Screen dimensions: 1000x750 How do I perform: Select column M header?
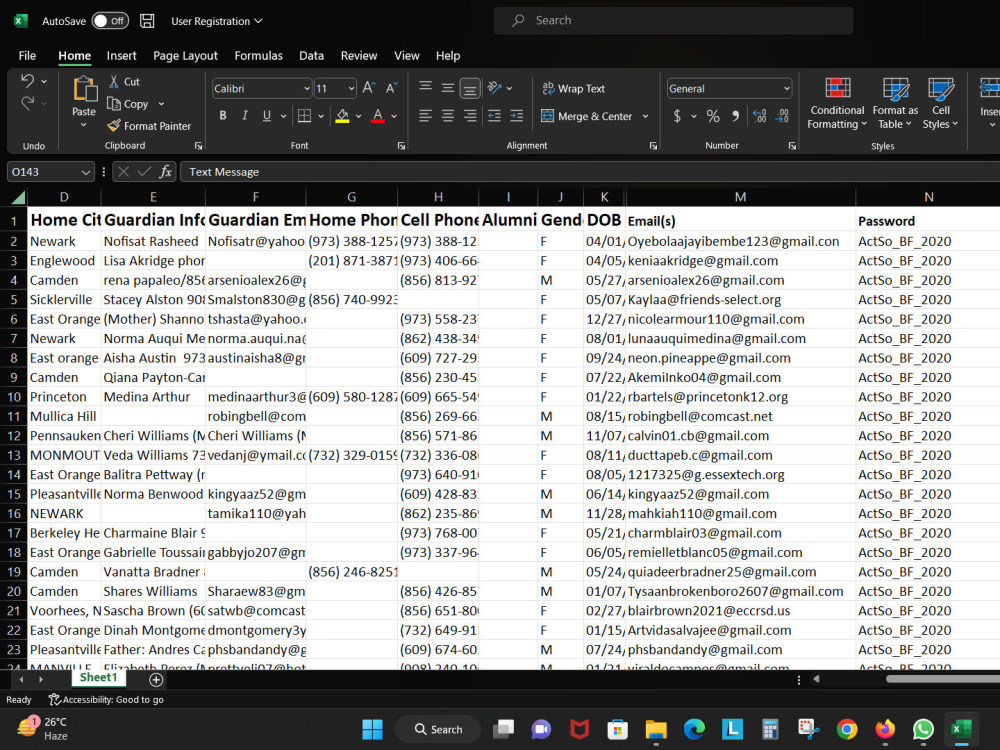point(740,197)
